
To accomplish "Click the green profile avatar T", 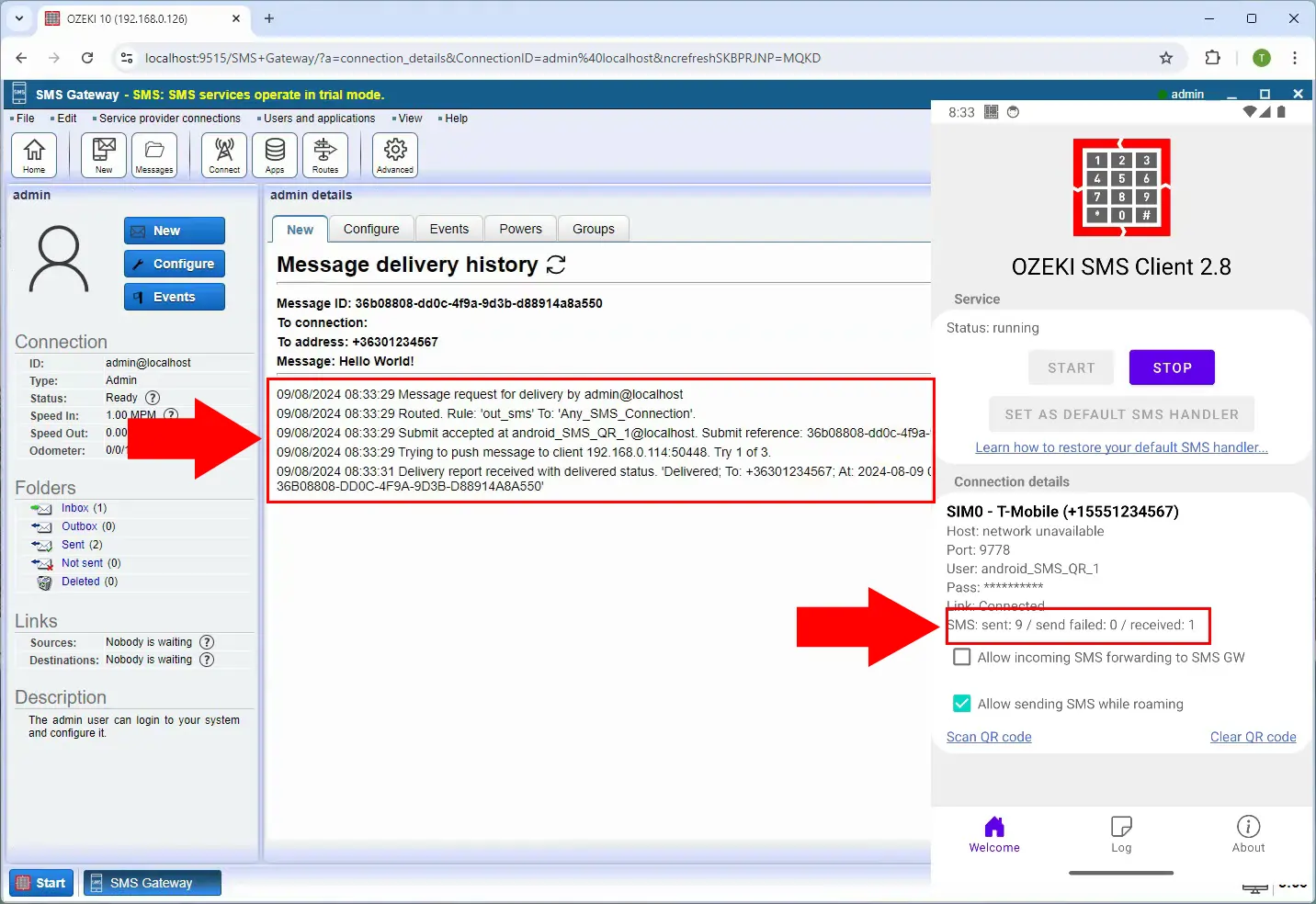I will coord(1262,58).
